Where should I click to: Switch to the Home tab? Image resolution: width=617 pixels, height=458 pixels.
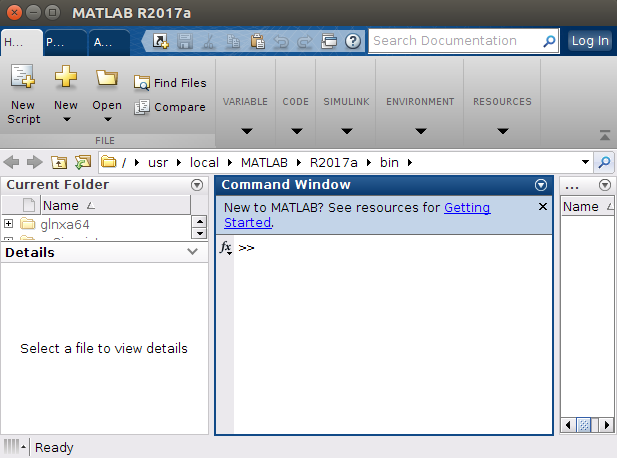(x=22, y=42)
